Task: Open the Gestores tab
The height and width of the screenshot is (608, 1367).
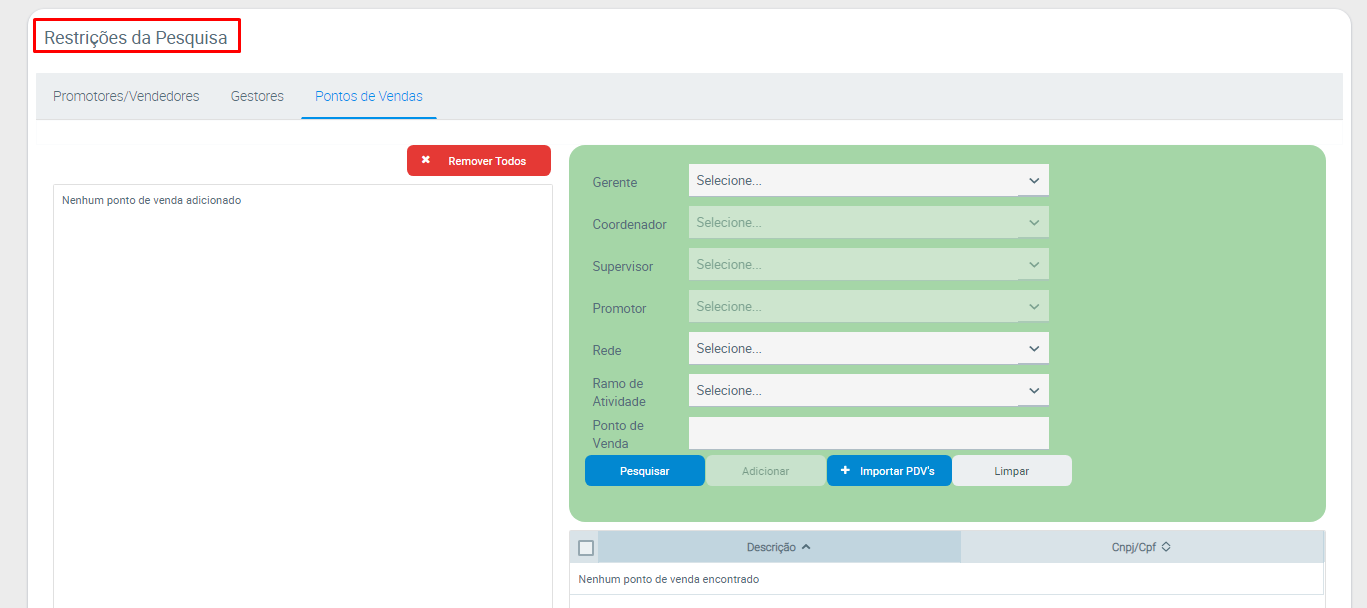Action: pos(257,97)
